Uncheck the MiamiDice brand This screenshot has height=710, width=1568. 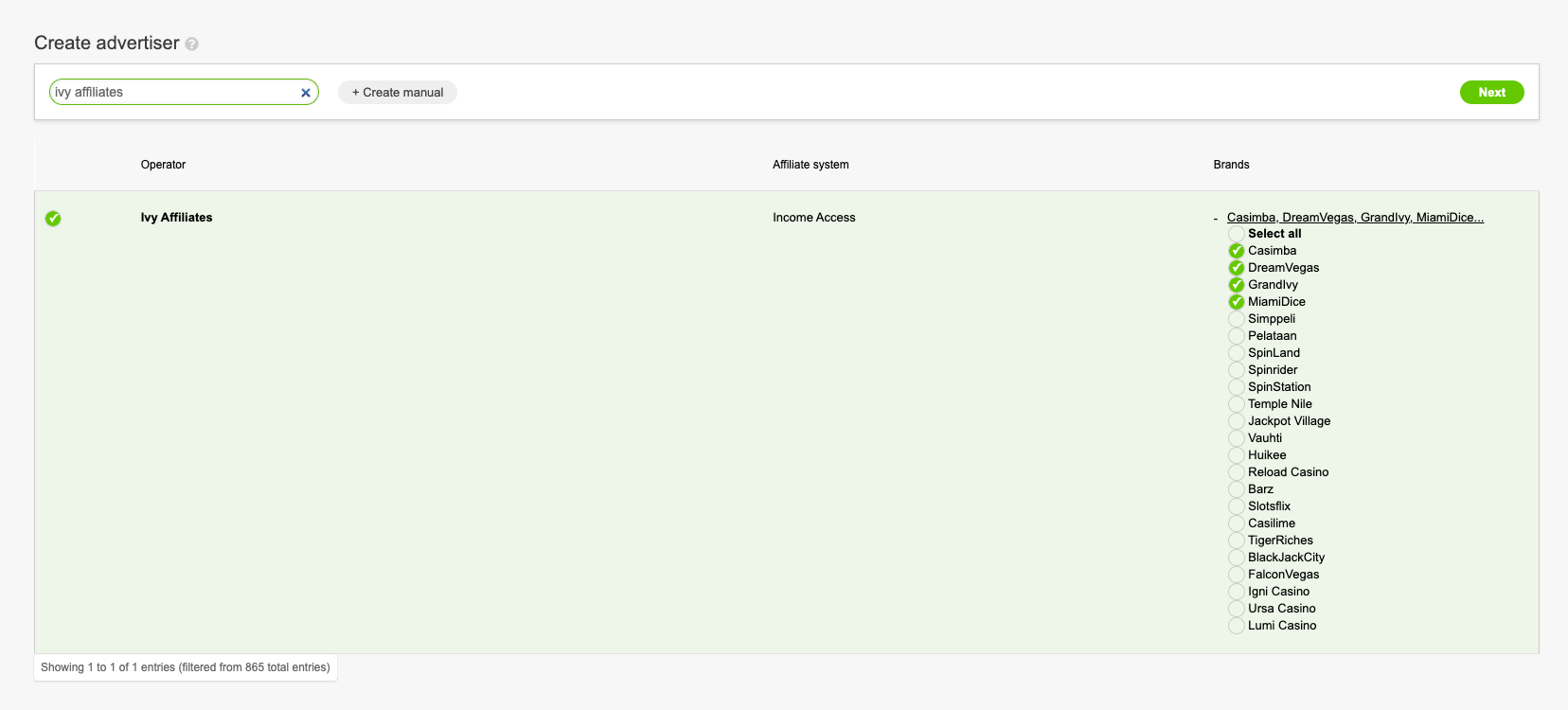(1237, 302)
